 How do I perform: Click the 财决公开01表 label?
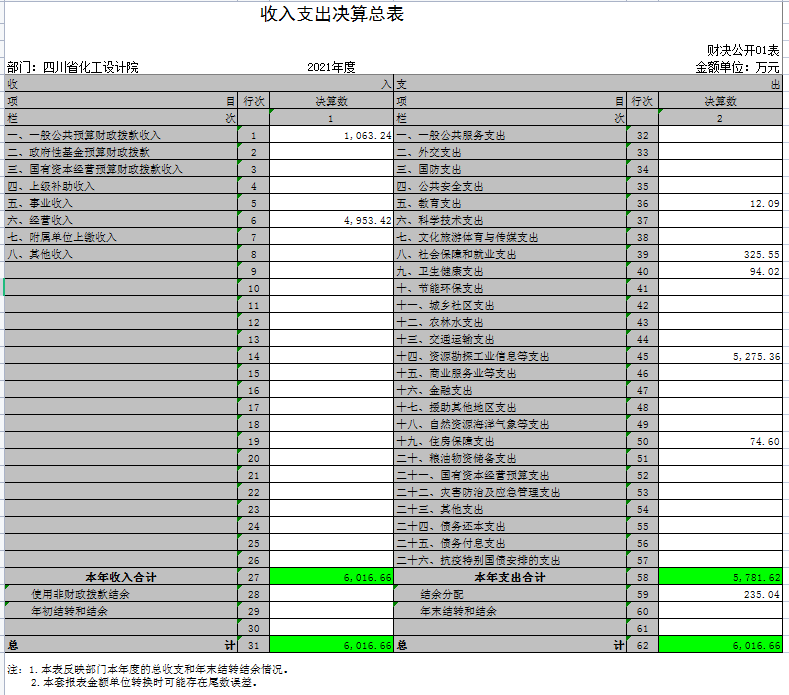click(743, 50)
